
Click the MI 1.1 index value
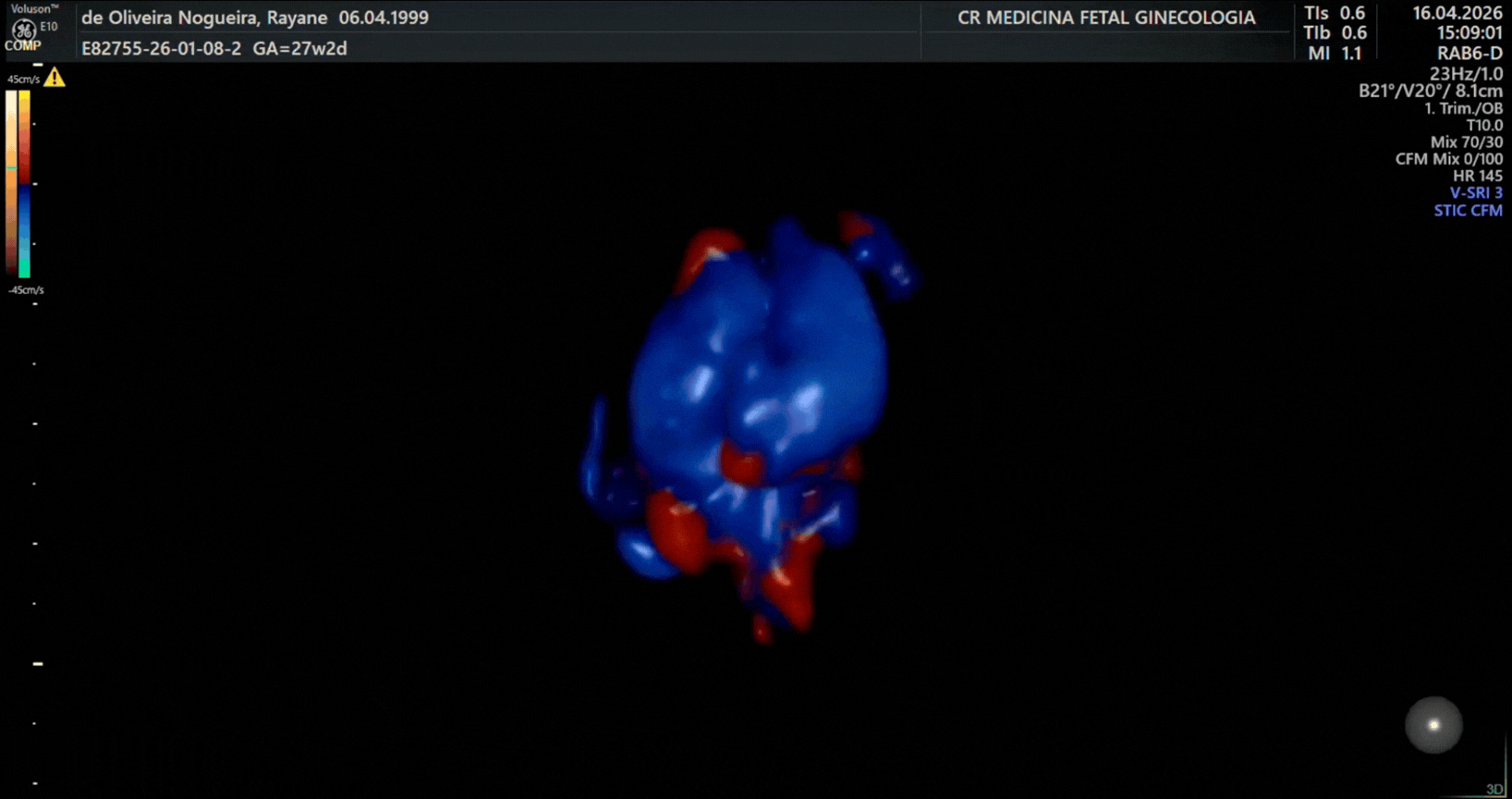(x=1335, y=54)
